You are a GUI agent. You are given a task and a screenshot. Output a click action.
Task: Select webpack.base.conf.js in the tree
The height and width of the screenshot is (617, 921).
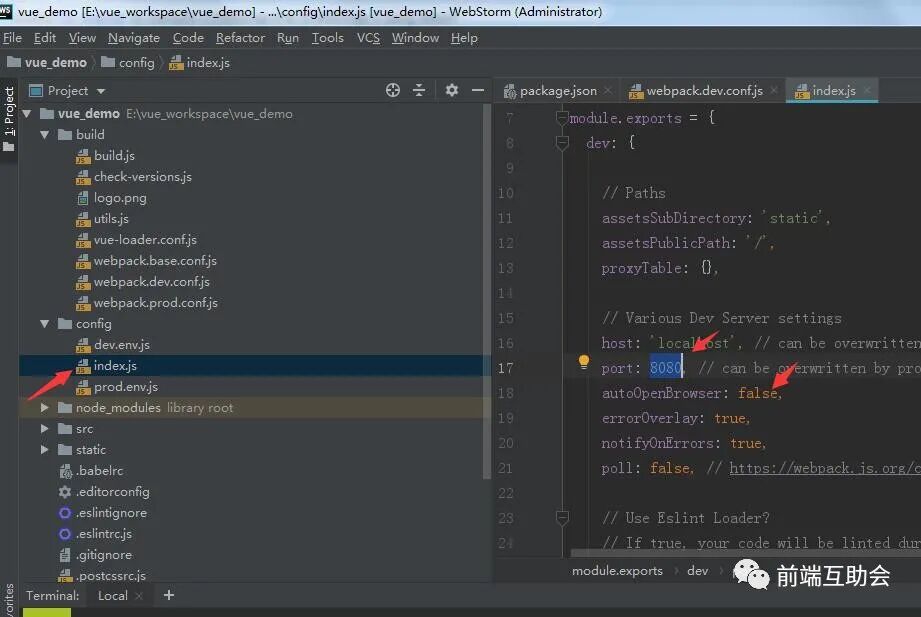point(155,261)
